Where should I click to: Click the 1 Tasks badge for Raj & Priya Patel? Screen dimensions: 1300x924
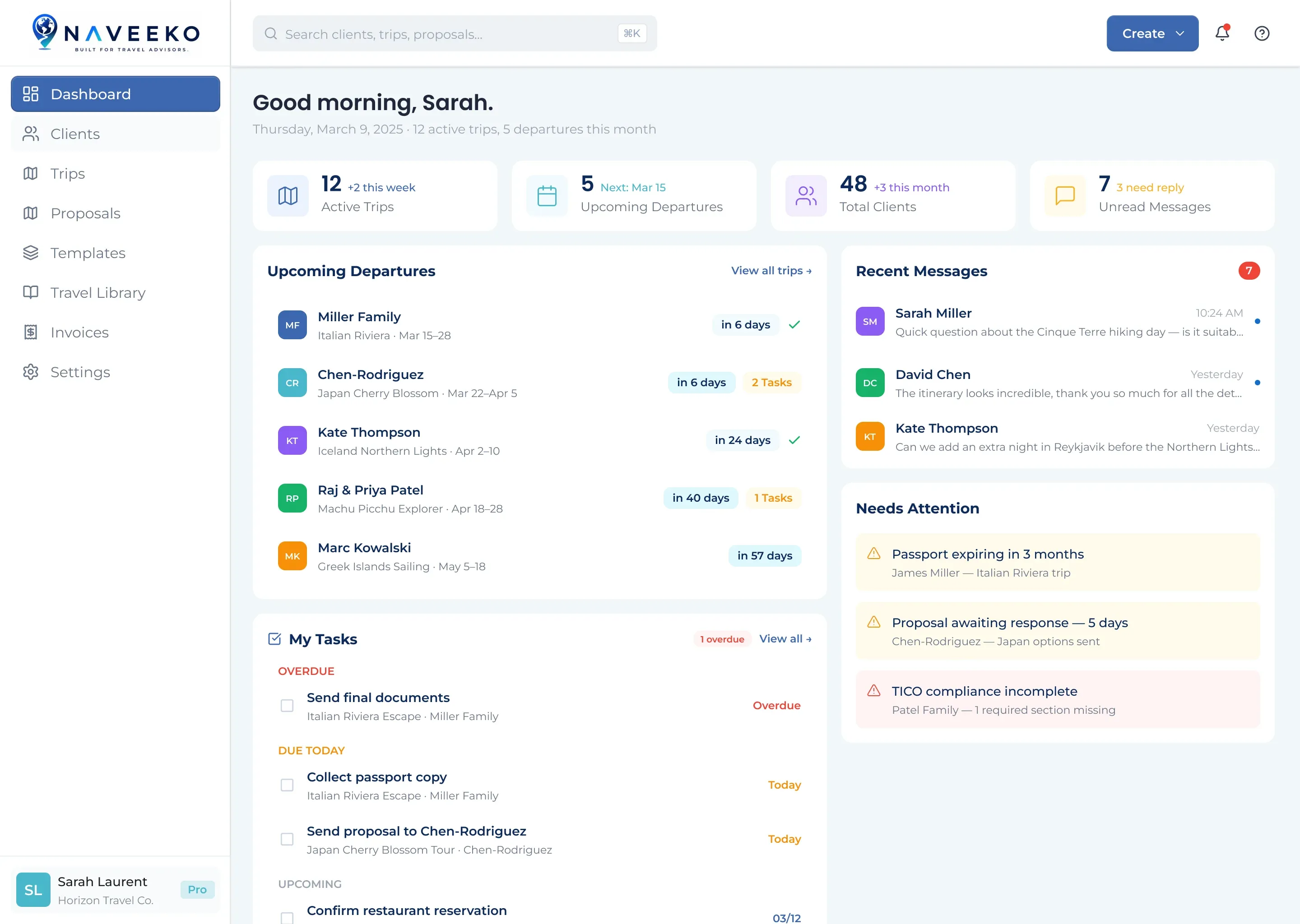point(773,498)
